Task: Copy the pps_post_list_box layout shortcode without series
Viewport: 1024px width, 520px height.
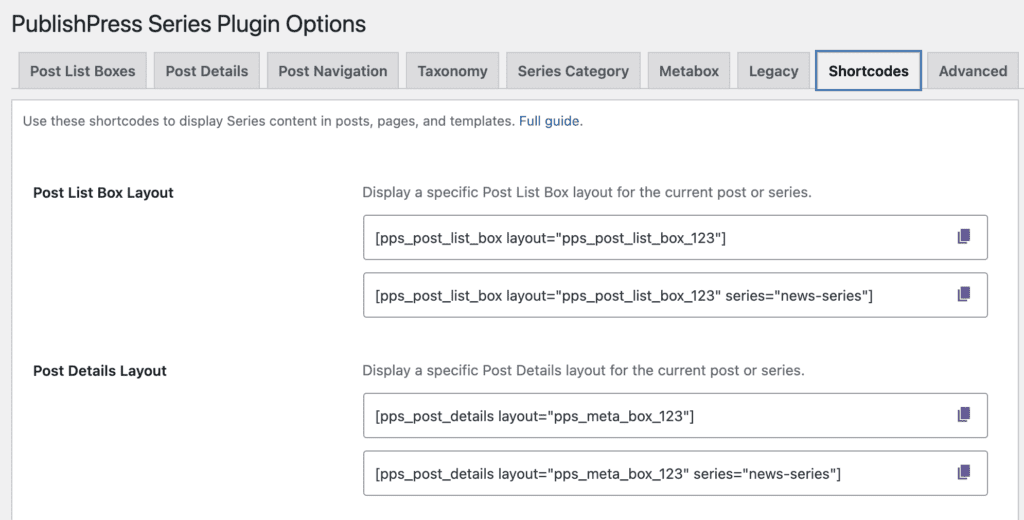Action: coord(963,237)
